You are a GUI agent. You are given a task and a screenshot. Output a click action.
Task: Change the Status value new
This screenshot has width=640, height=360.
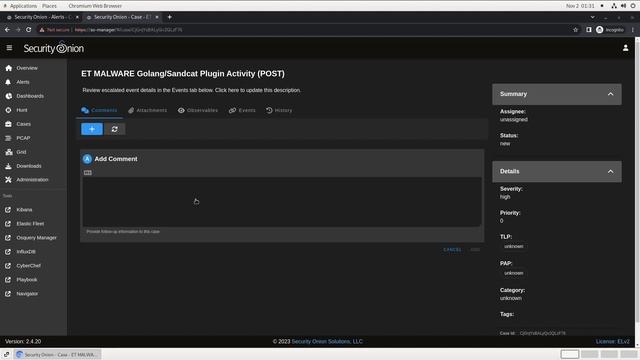point(505,144)
